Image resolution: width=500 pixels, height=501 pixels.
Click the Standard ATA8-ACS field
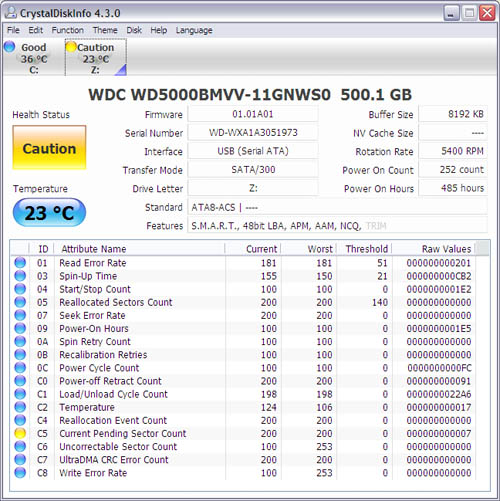[x=337, y=207]
